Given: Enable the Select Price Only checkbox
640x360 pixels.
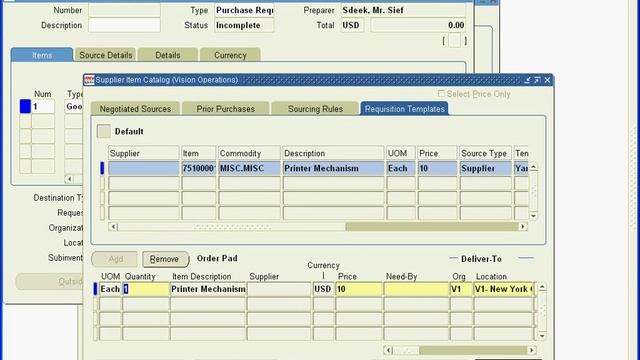Looking at the screenshot, I should 441,94.
